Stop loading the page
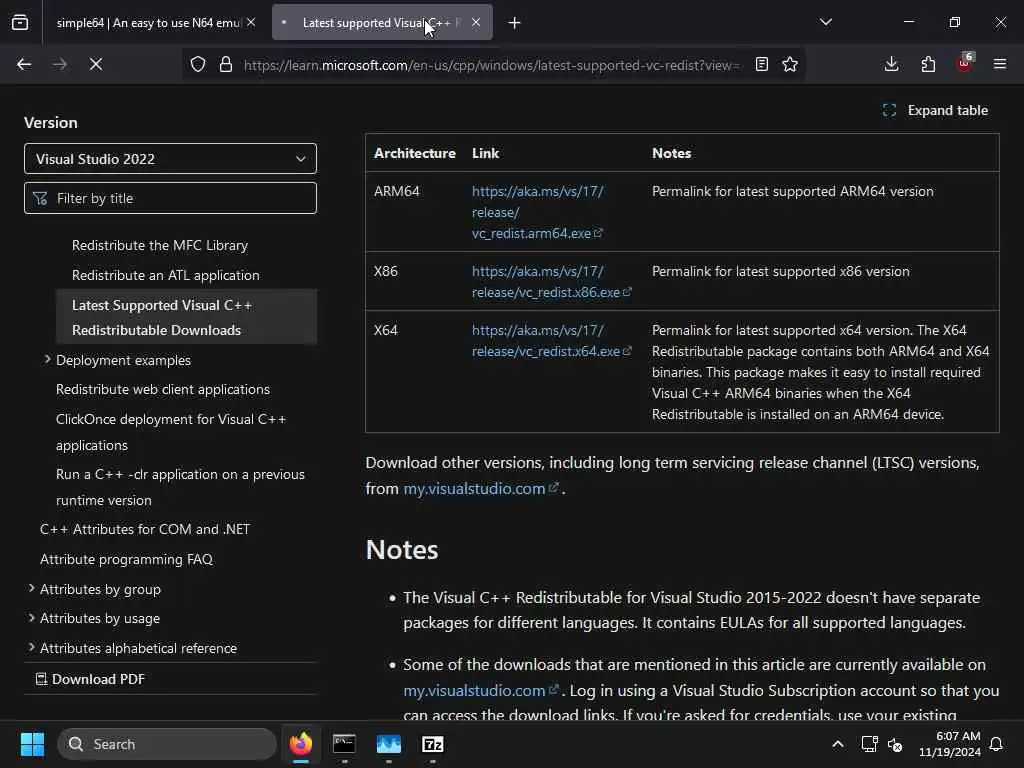The height and width of the screenshot is (768, 1024). tap(96, 64)
